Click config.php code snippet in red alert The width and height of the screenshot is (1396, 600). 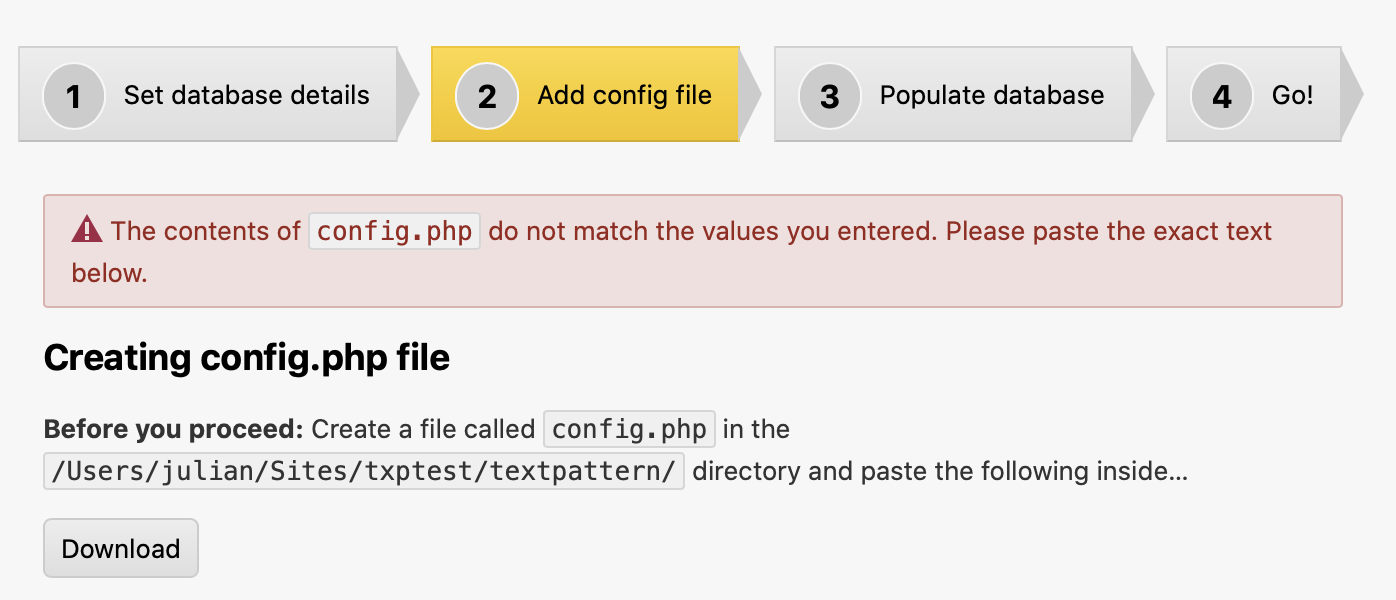(394, 231)
